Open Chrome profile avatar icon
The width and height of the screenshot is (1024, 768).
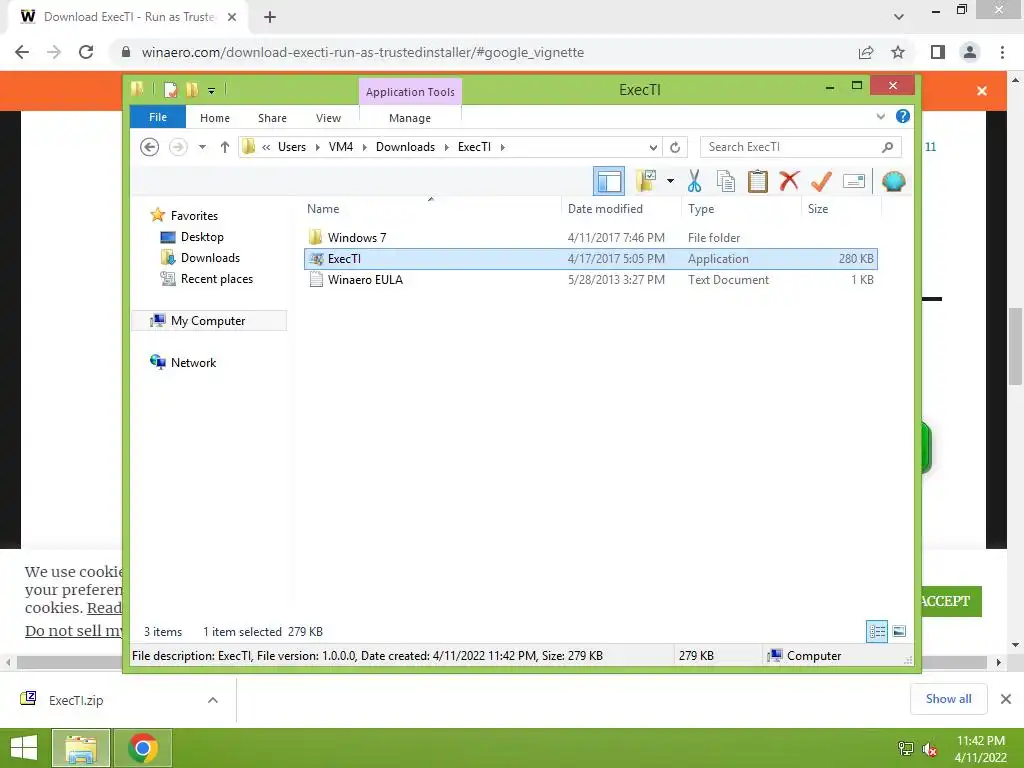pos(970,52)
